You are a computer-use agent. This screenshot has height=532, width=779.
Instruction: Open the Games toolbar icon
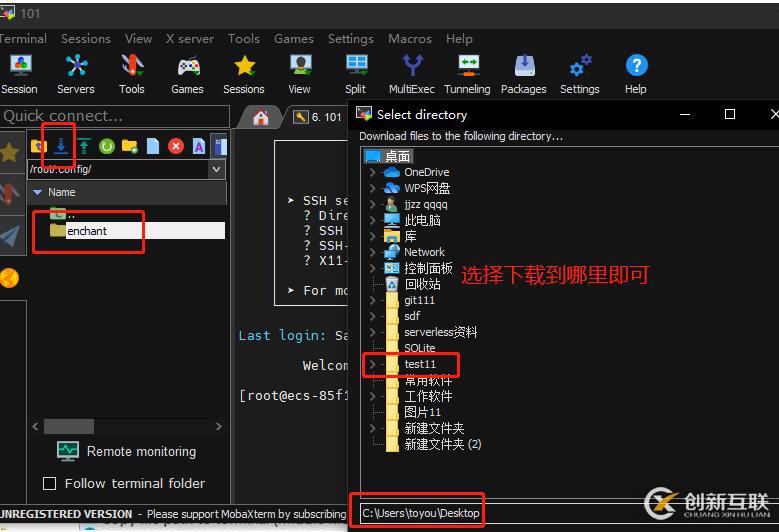click(x=187, y=75)
